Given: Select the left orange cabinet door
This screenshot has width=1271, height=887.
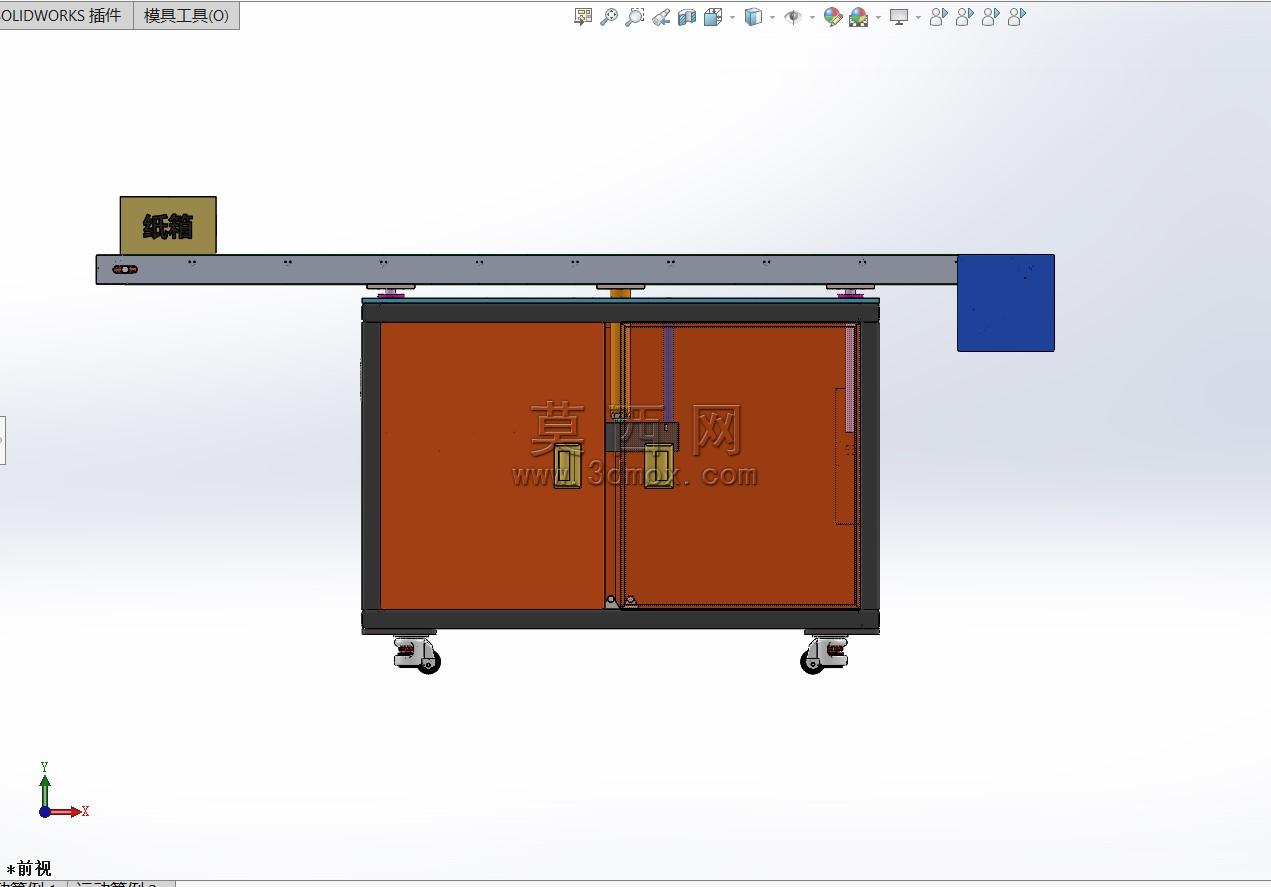Looking at the screenshot, I should click(x=492, y=465).
